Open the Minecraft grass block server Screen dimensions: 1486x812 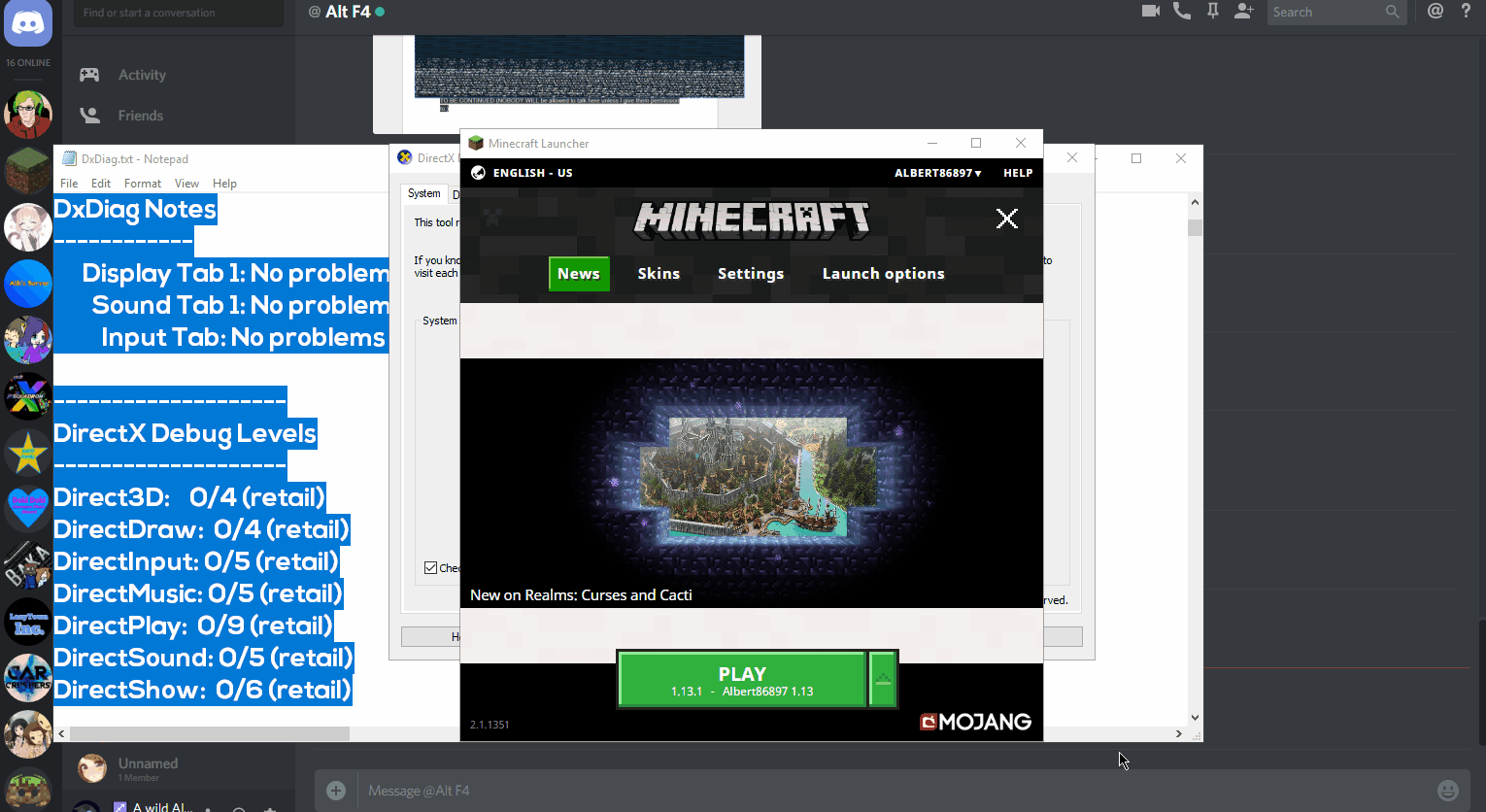pyautogui.click(x=28, y=171)
